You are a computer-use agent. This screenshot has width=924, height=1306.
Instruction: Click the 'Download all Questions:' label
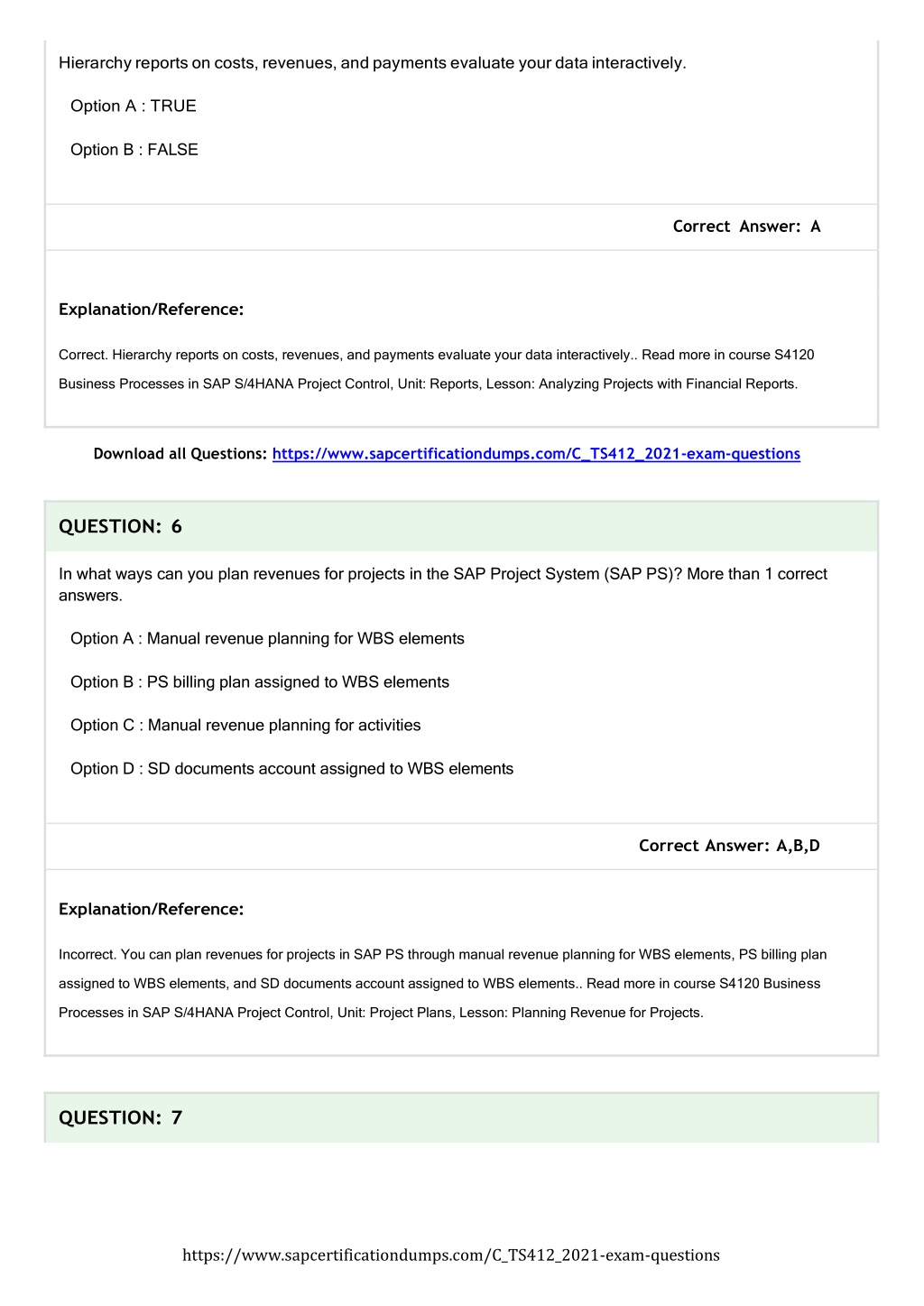click(180, 454)
